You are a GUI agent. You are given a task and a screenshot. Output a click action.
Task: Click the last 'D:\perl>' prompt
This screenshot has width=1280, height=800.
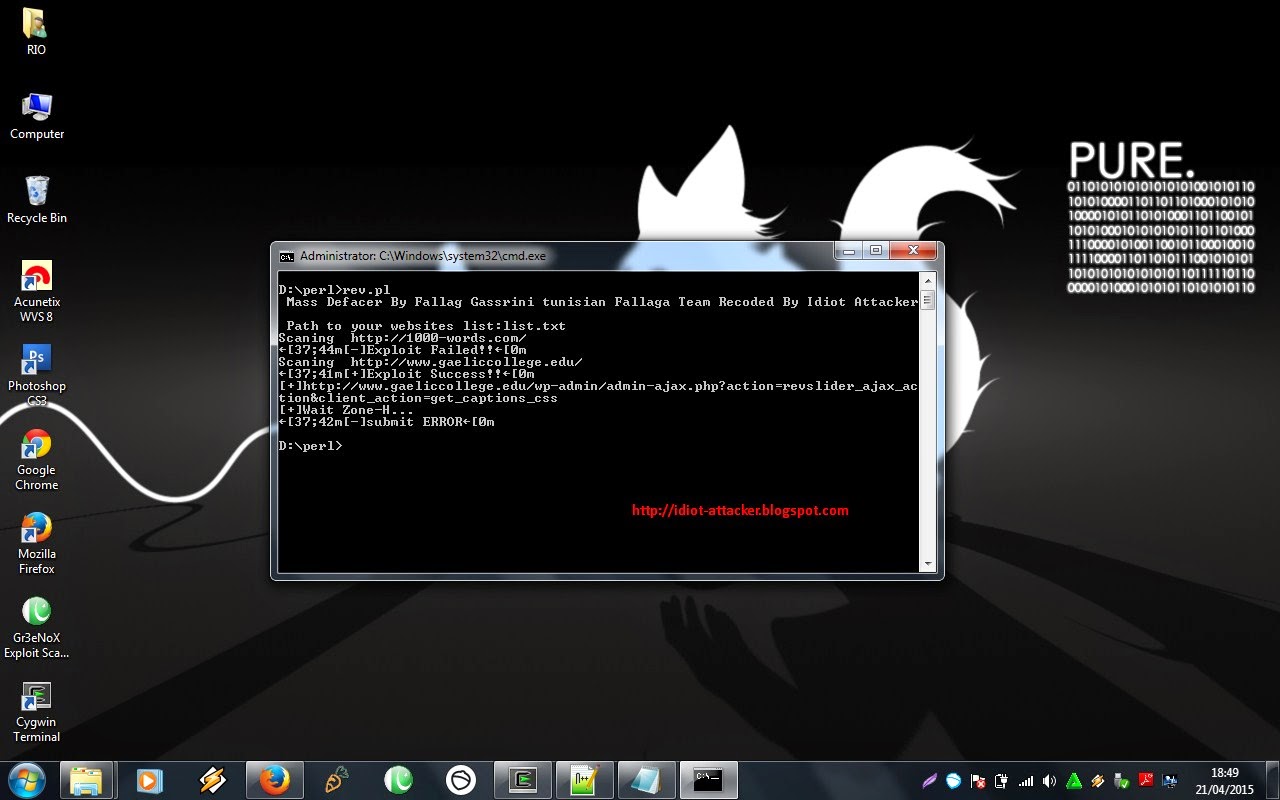[310, 446]
